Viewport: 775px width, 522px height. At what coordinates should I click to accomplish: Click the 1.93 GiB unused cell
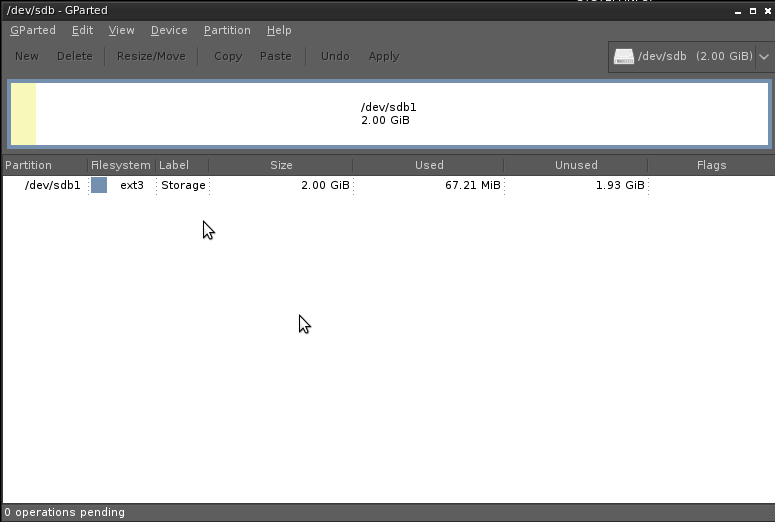(x=576, y=185)
